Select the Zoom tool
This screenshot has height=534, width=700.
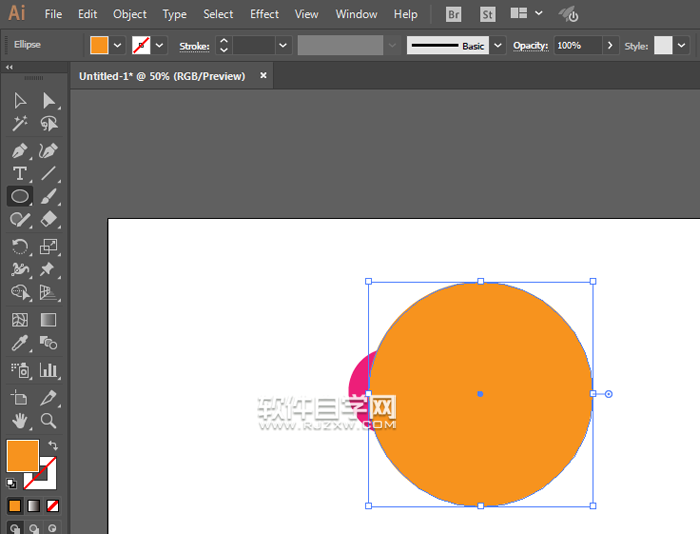click(x=48, y=421)
